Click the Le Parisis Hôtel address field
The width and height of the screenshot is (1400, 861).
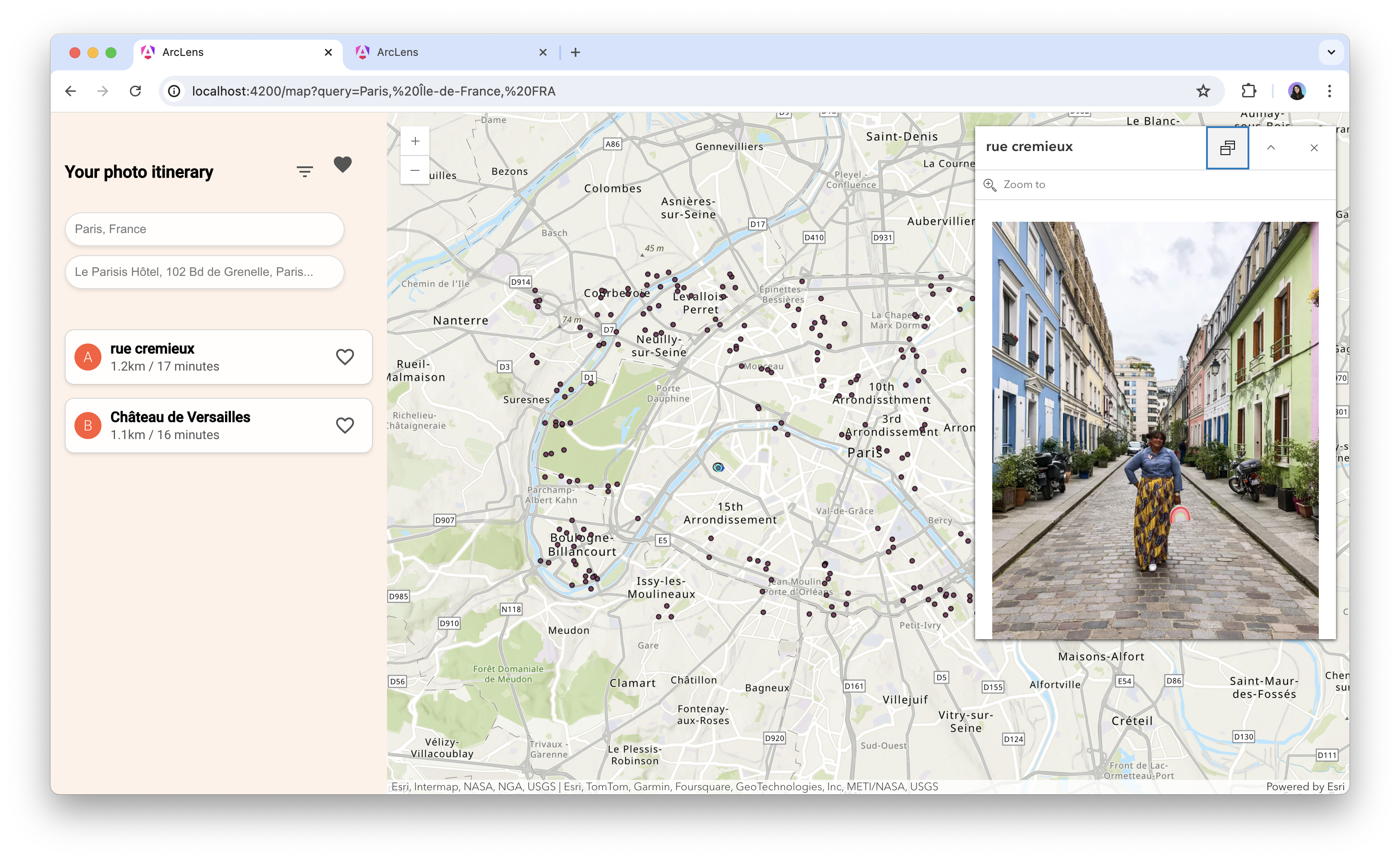pos(204,272)
